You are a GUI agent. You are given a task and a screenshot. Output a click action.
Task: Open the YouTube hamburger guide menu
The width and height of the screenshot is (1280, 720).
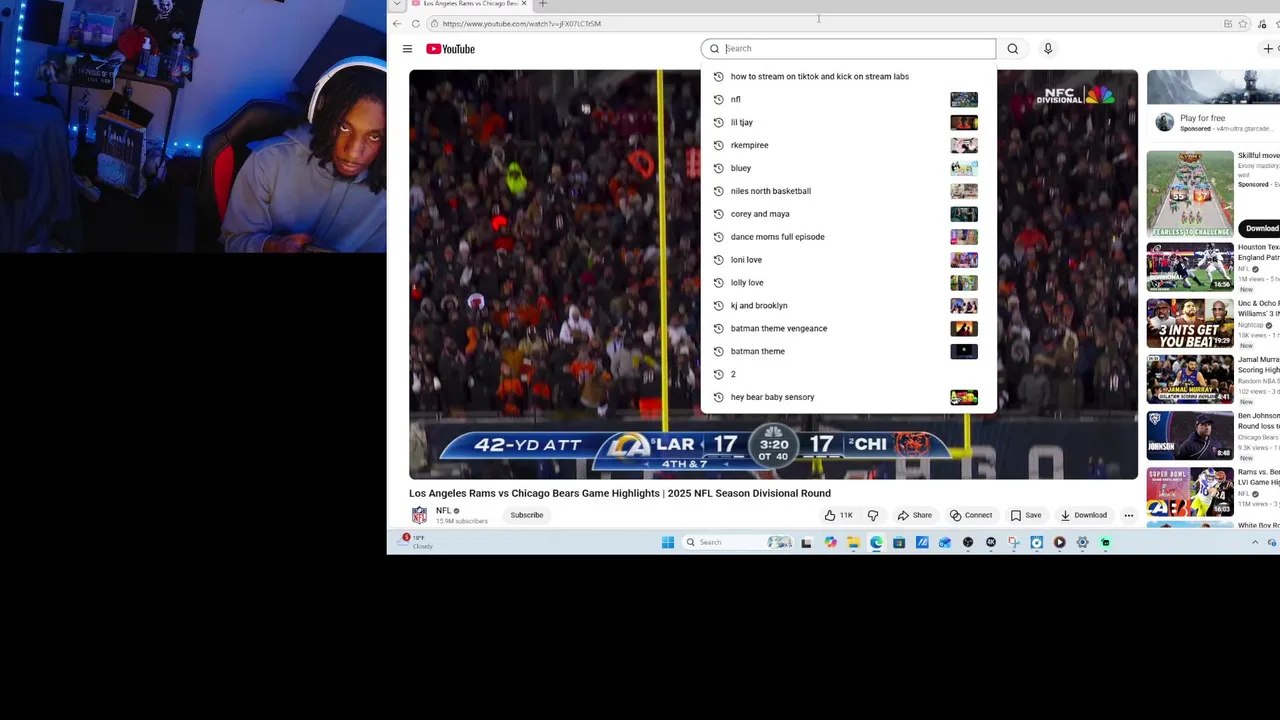click(x=407, y=49)
